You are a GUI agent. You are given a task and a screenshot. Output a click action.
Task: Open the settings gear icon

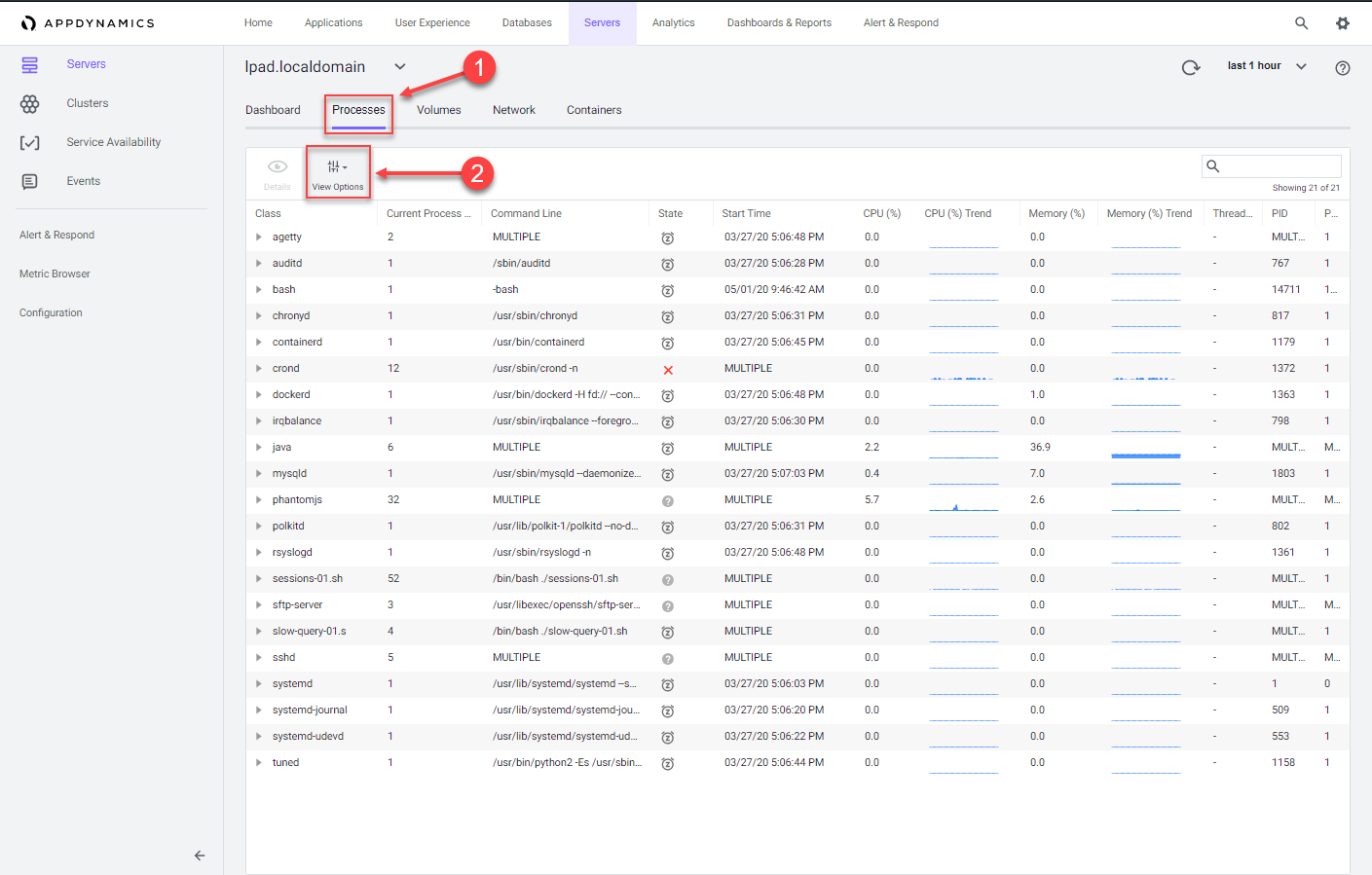(1343, 23)
